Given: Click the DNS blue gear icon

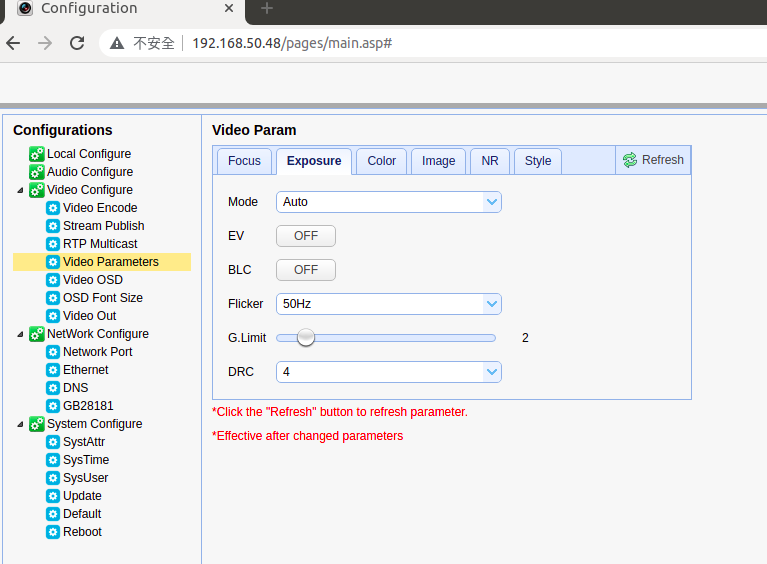Looking at the screenshot, I should tap(53, 388).
